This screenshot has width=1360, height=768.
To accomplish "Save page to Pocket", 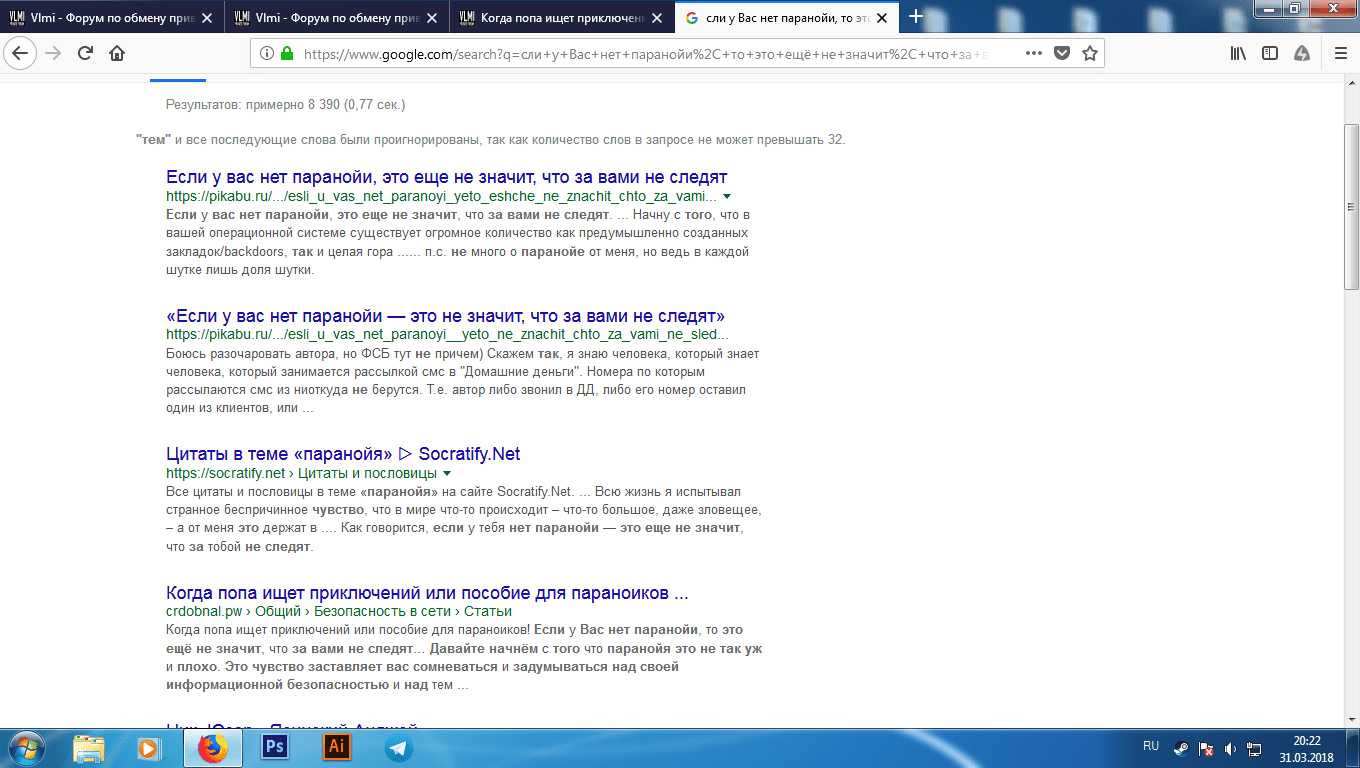I will (x=1062, y=53).
